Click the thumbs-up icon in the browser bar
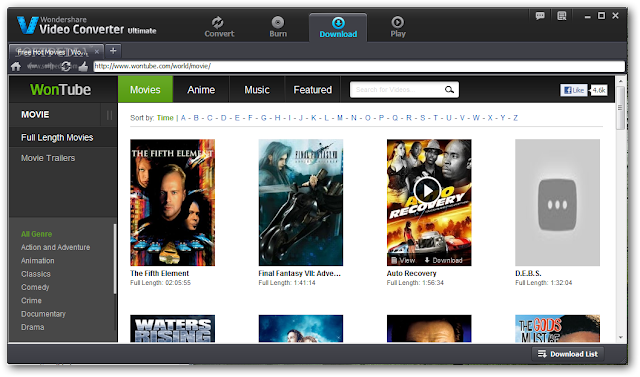Viewport: 640px width, 377px height. coord(83,66)
